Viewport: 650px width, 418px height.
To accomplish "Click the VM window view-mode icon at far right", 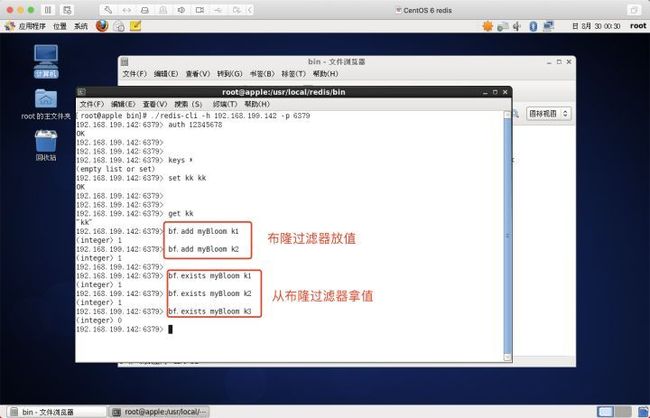I will [x=634, y=10].
